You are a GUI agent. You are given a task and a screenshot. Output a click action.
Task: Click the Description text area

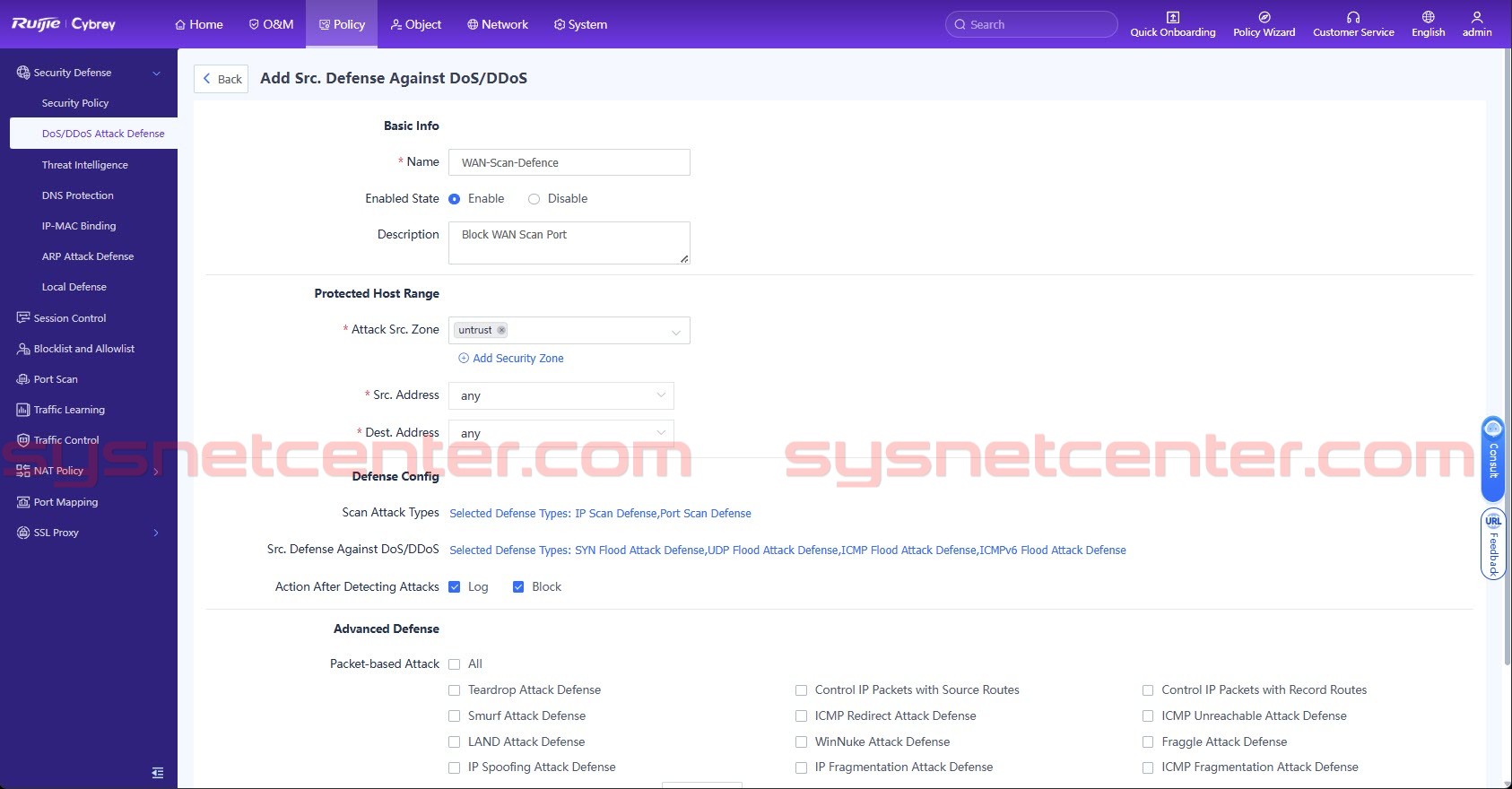point(569,243)
